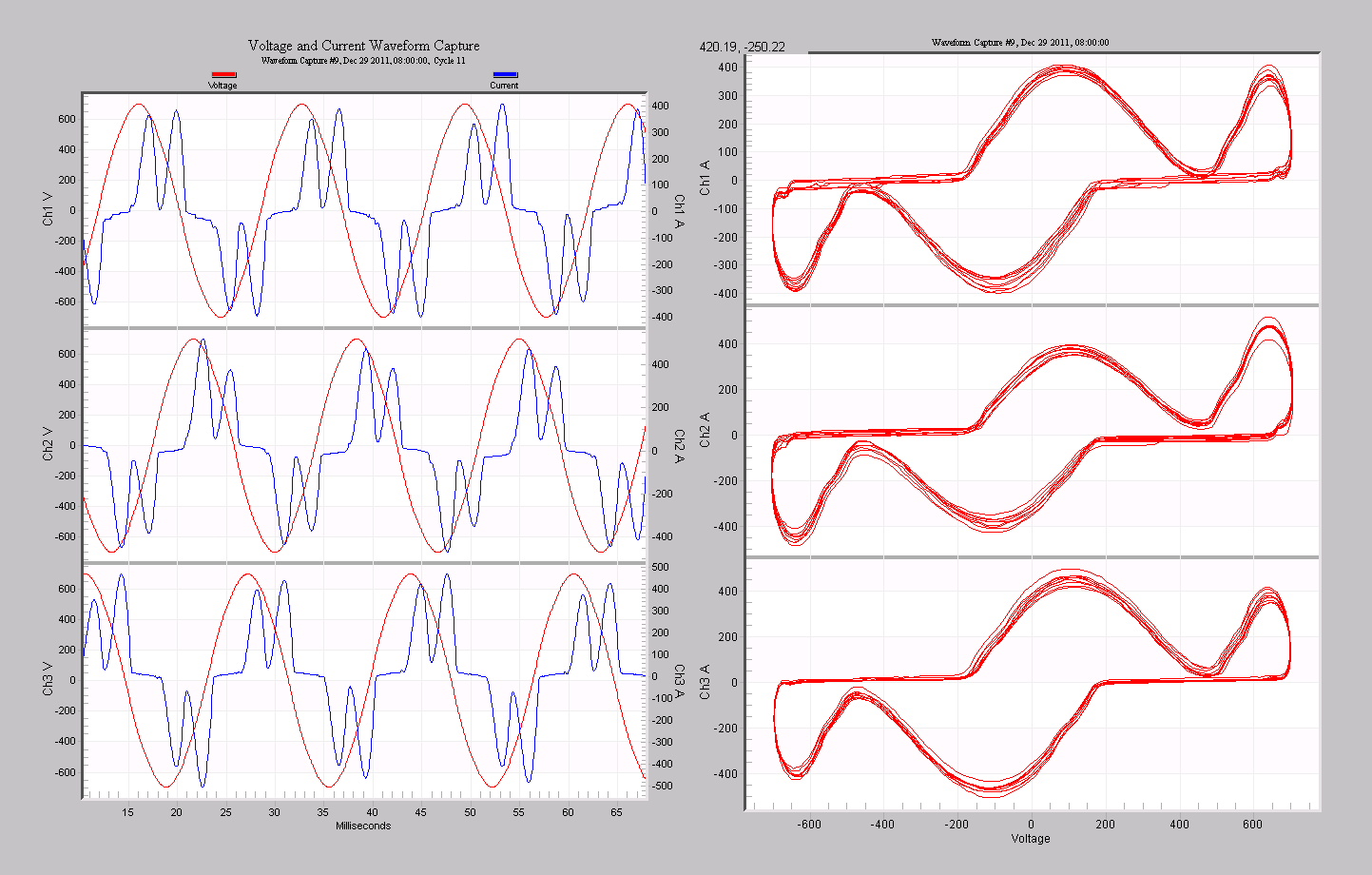This screenshot has height=875, width=1372.
Task: Click the Milliseconds axis label
Action: (365, 826)
